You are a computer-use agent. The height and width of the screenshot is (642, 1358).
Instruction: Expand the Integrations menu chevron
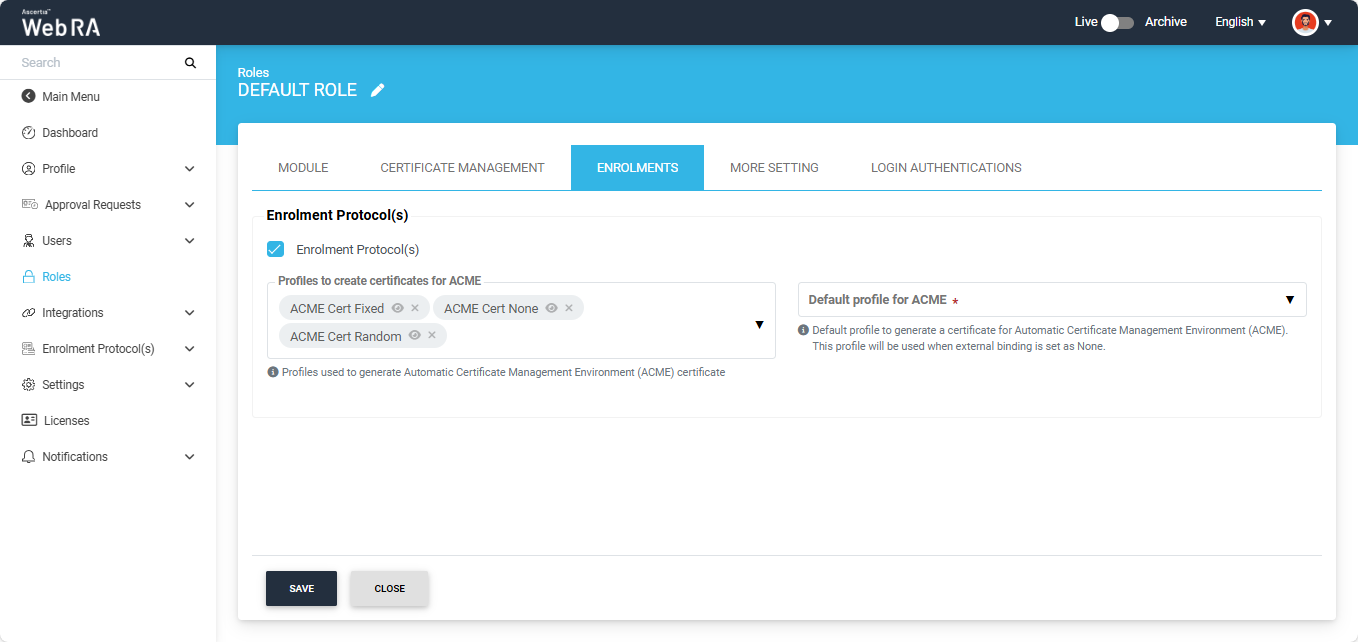pos(190,313)
